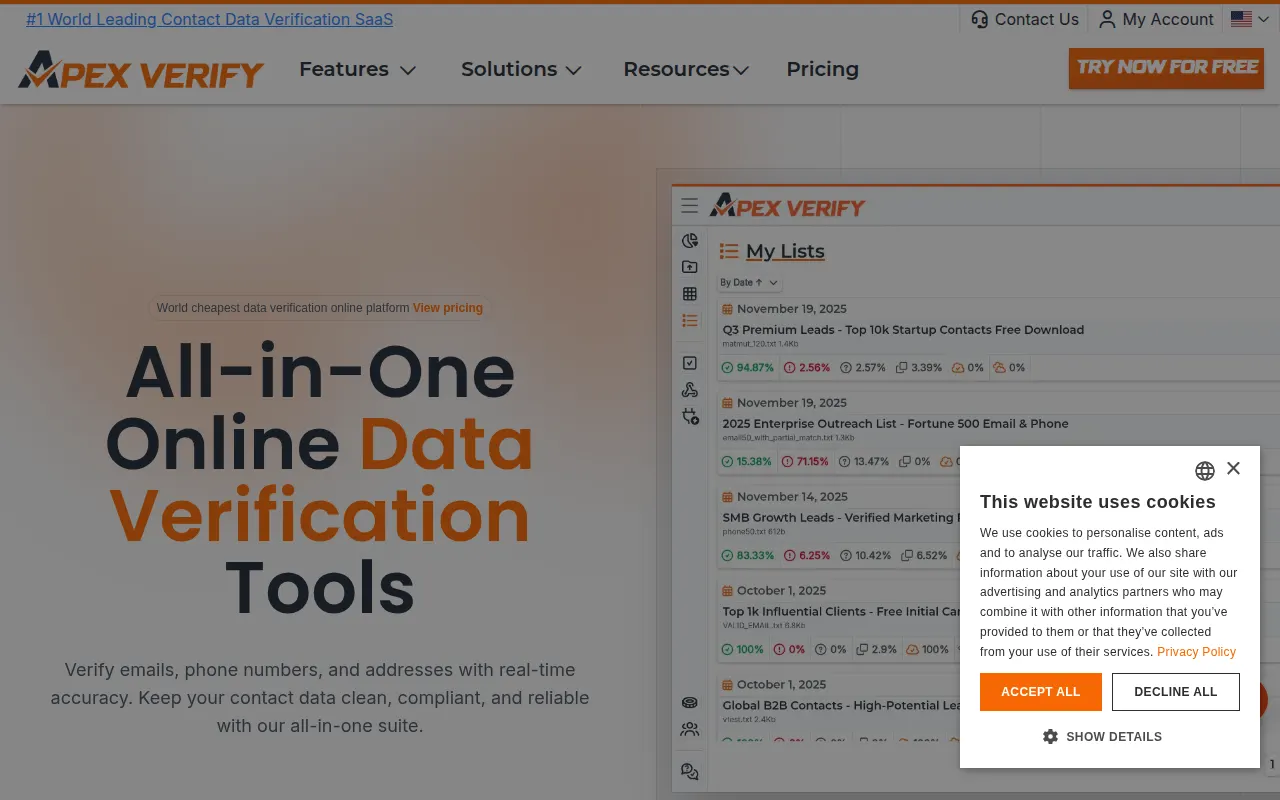Click the red alert icon beside 71.15%
This screenshot has width=1280, height=800.
(x=788, y=462)
